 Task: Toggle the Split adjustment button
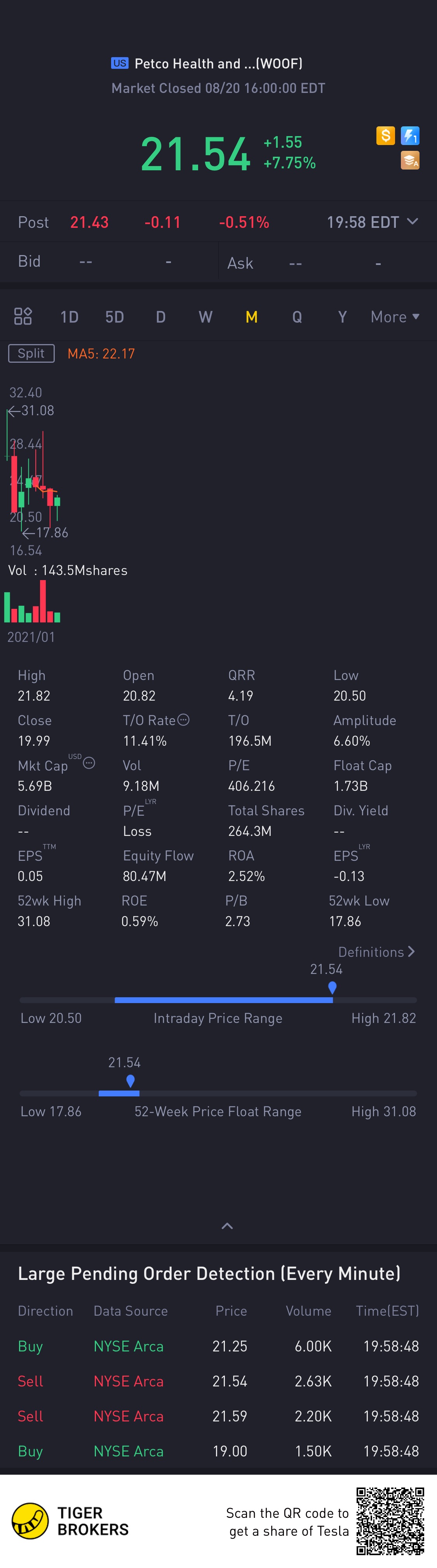click(x=31, y=354)
